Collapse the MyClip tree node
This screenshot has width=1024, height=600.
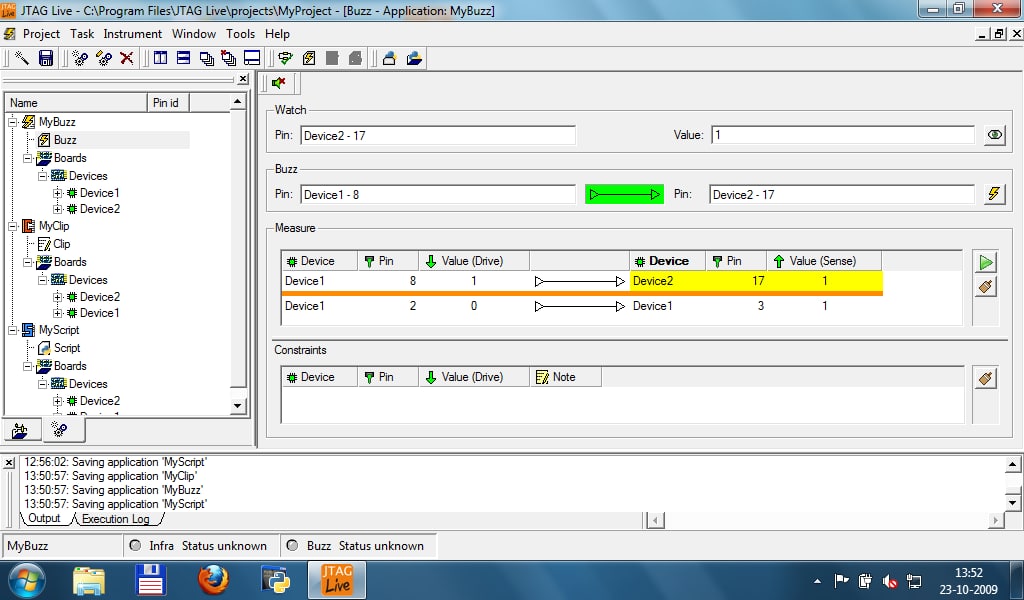12,227
